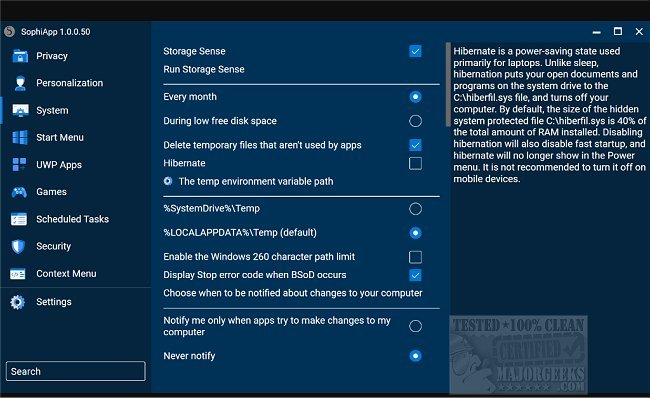Go to the Start Menu section
The height and width of the screenshot is (398, 650).
[60, 137]
